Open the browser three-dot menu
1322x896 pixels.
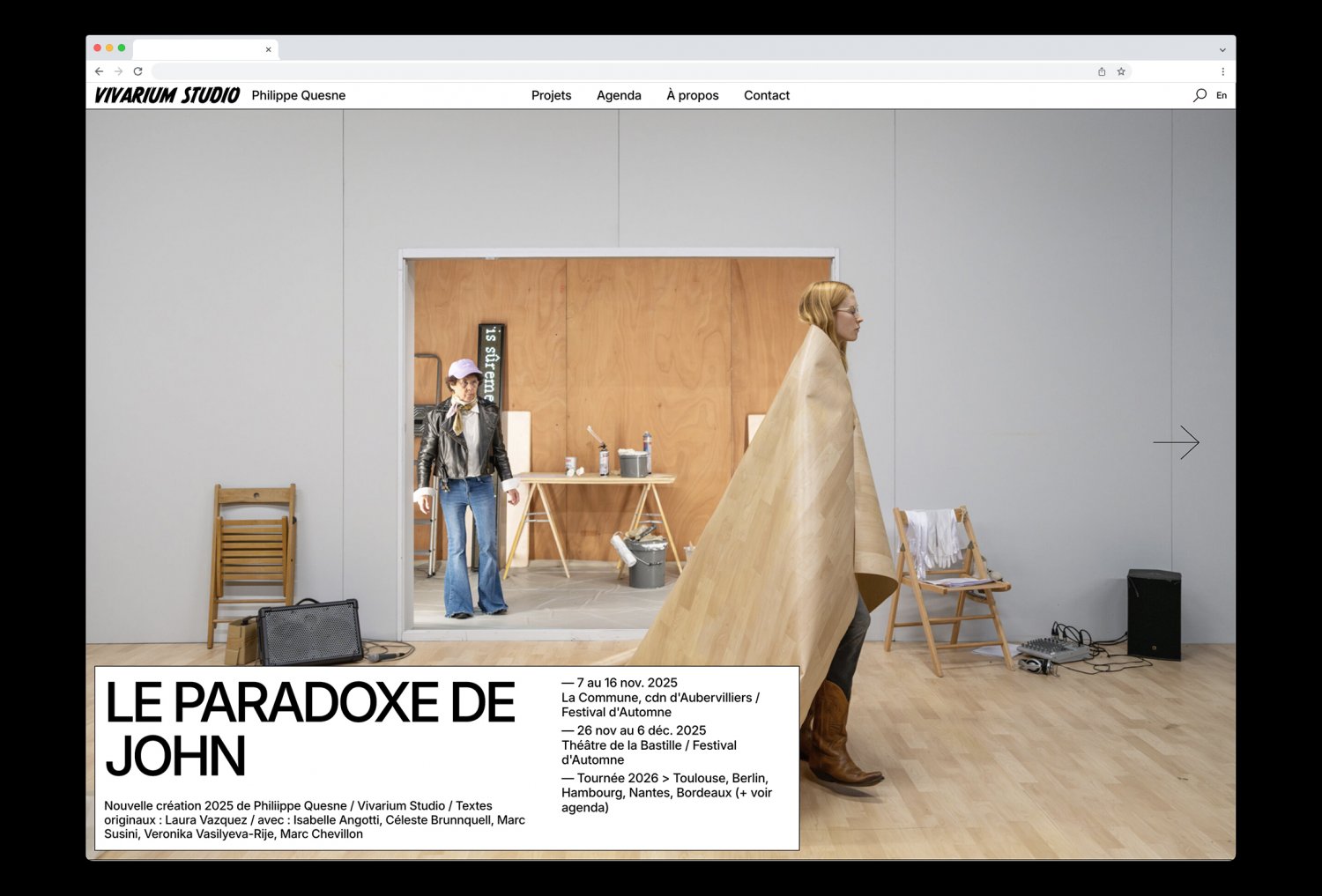pos(1222,71)
